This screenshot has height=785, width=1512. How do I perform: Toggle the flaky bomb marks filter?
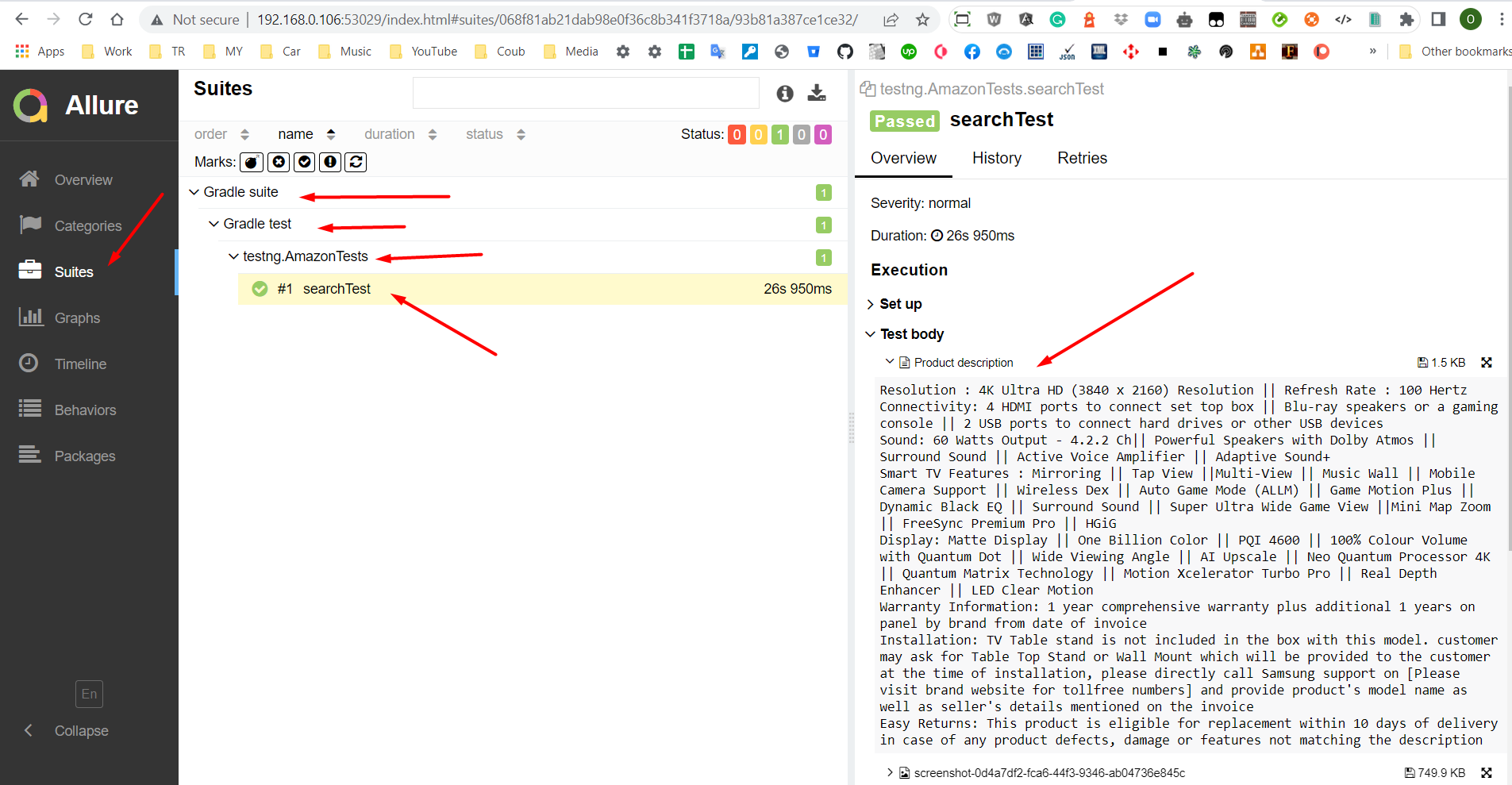251,162
